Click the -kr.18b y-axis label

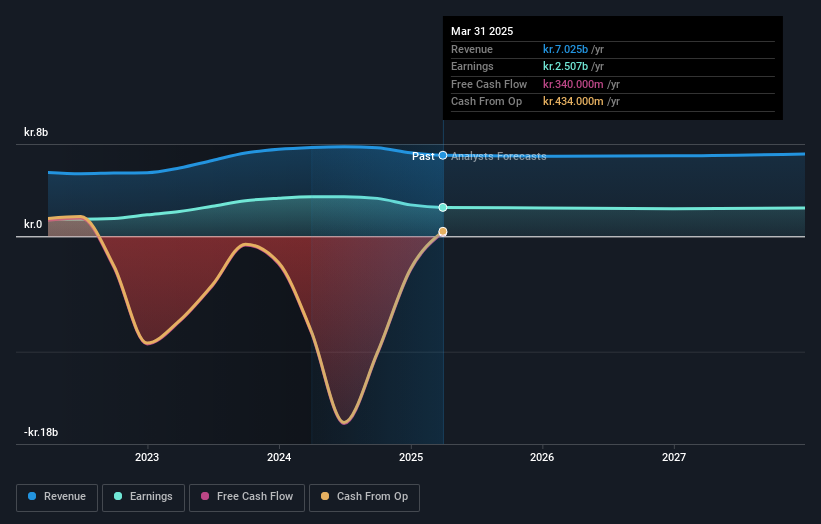tap(41, 432)
